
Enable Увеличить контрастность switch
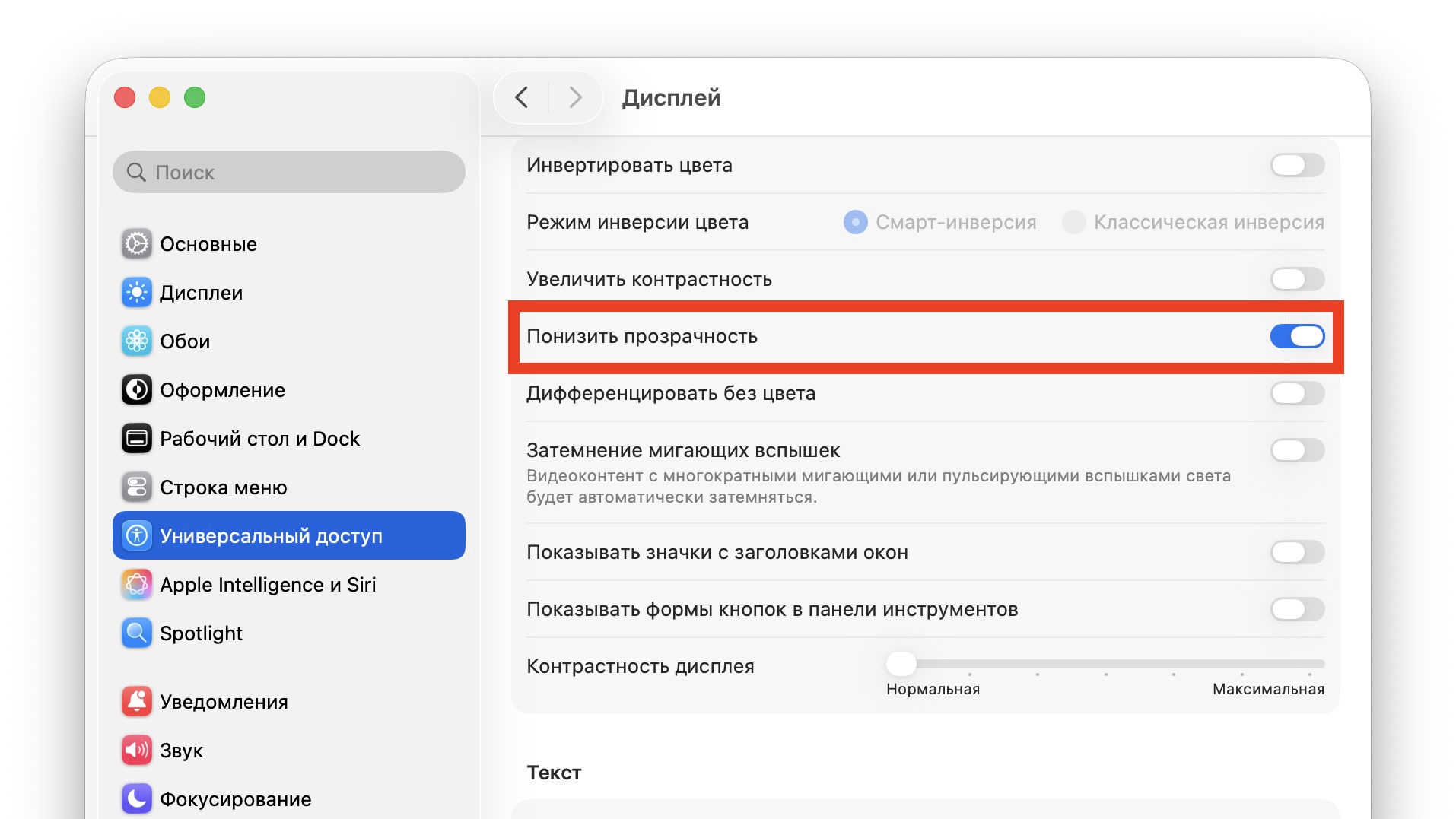[x=1298, y=279]
